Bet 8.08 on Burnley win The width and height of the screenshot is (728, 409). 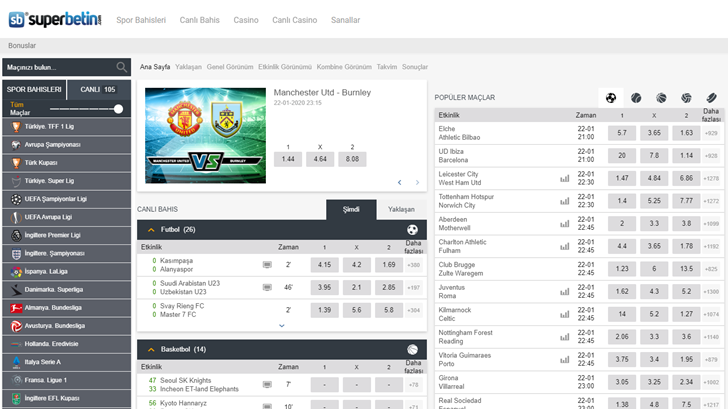tap(352, 159)
